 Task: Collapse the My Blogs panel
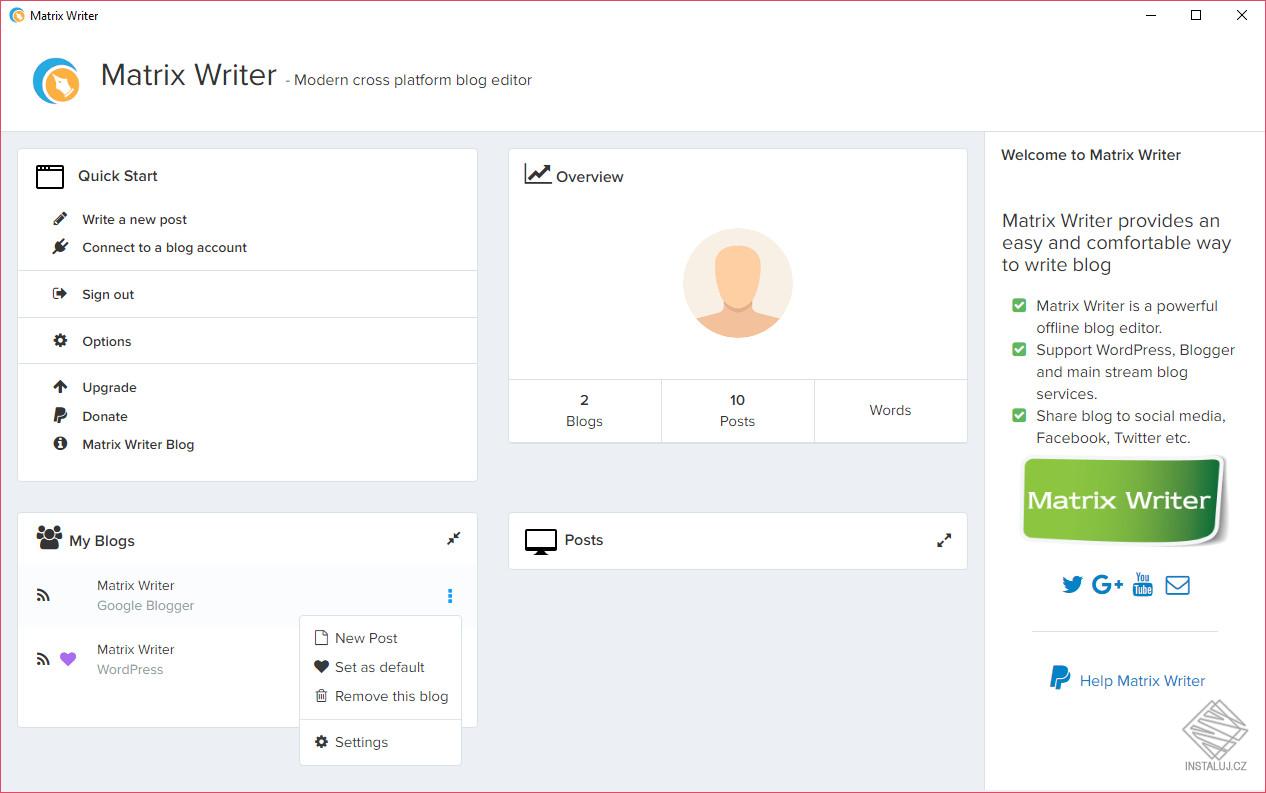[x=454, y=539]
